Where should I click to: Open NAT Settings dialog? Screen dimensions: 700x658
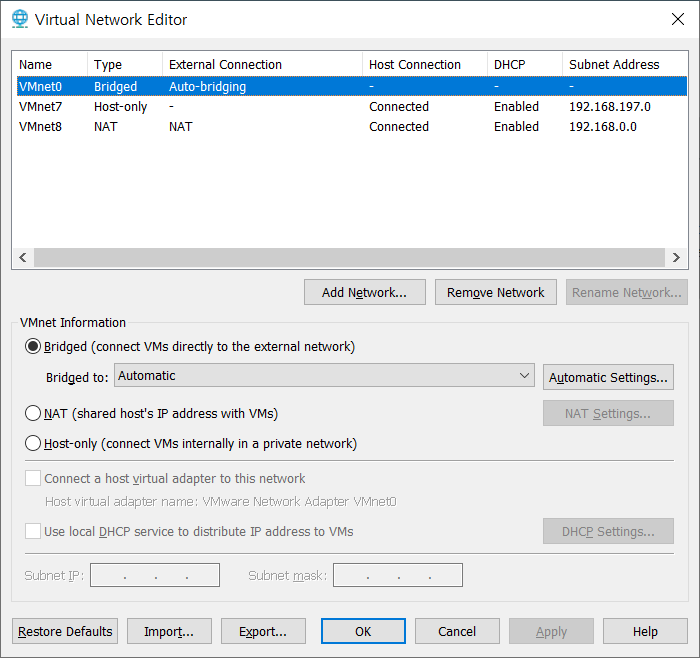608,413
